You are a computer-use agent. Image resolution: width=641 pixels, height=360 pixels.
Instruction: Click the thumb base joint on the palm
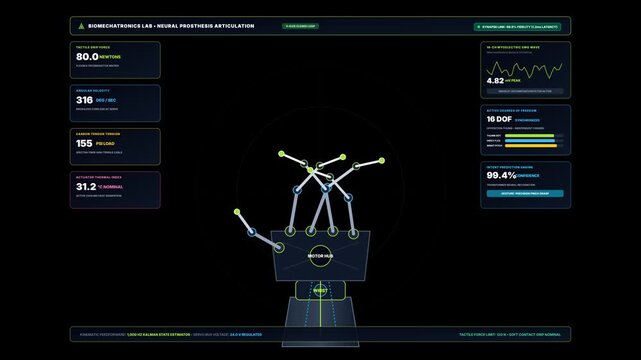click(x=279, y=247)
